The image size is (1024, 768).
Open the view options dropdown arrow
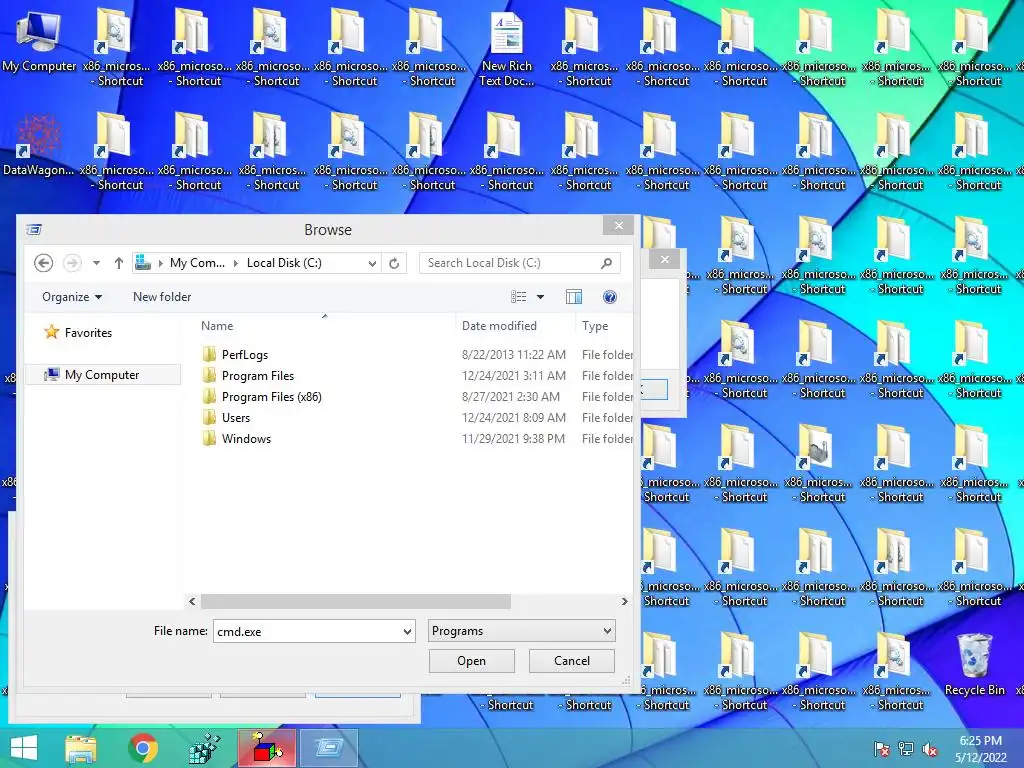pyautogui.click(x=540, y=296)
